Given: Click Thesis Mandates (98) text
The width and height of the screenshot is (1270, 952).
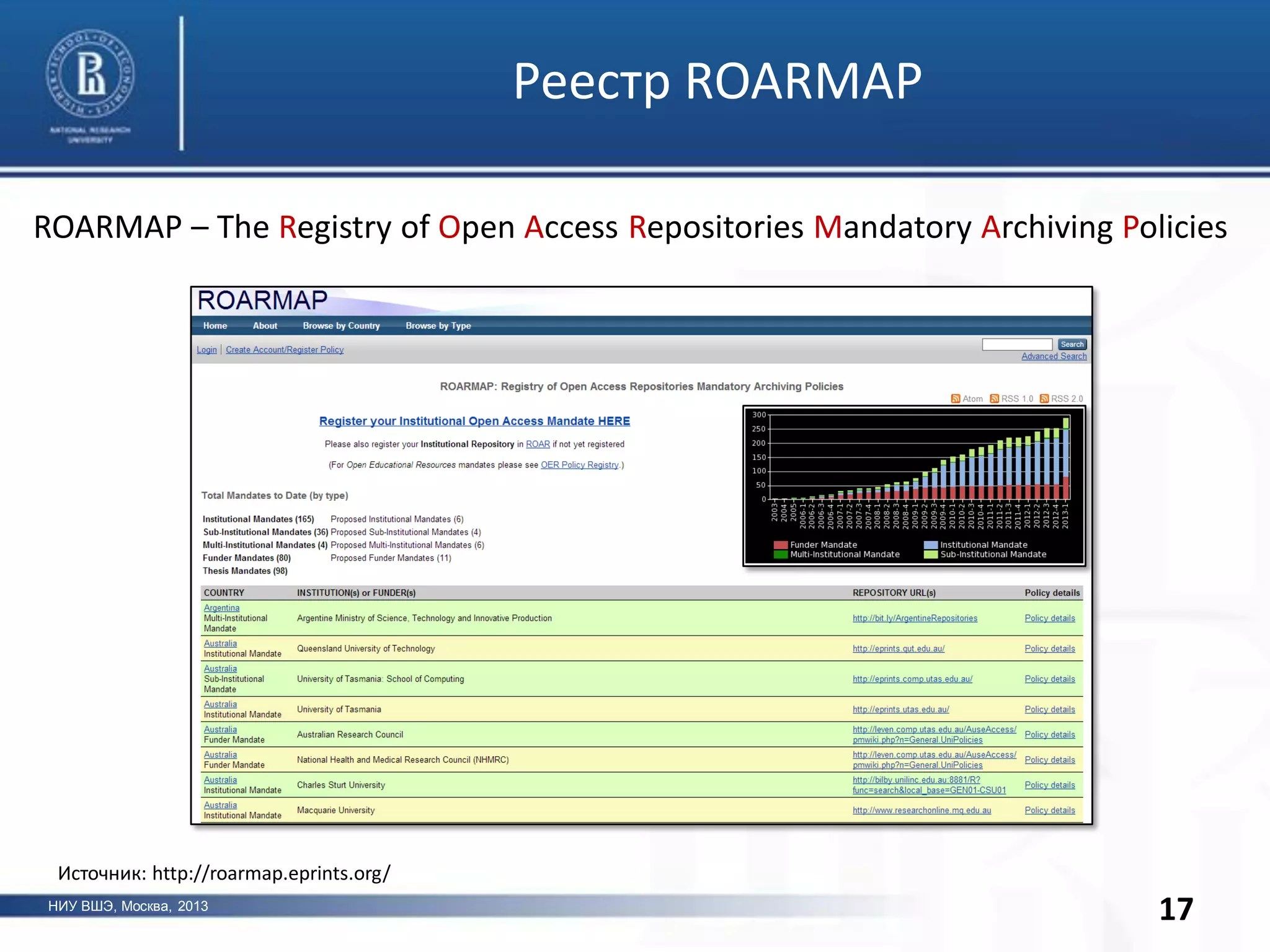Looking at the screenshot, I should tap(245, 571).
